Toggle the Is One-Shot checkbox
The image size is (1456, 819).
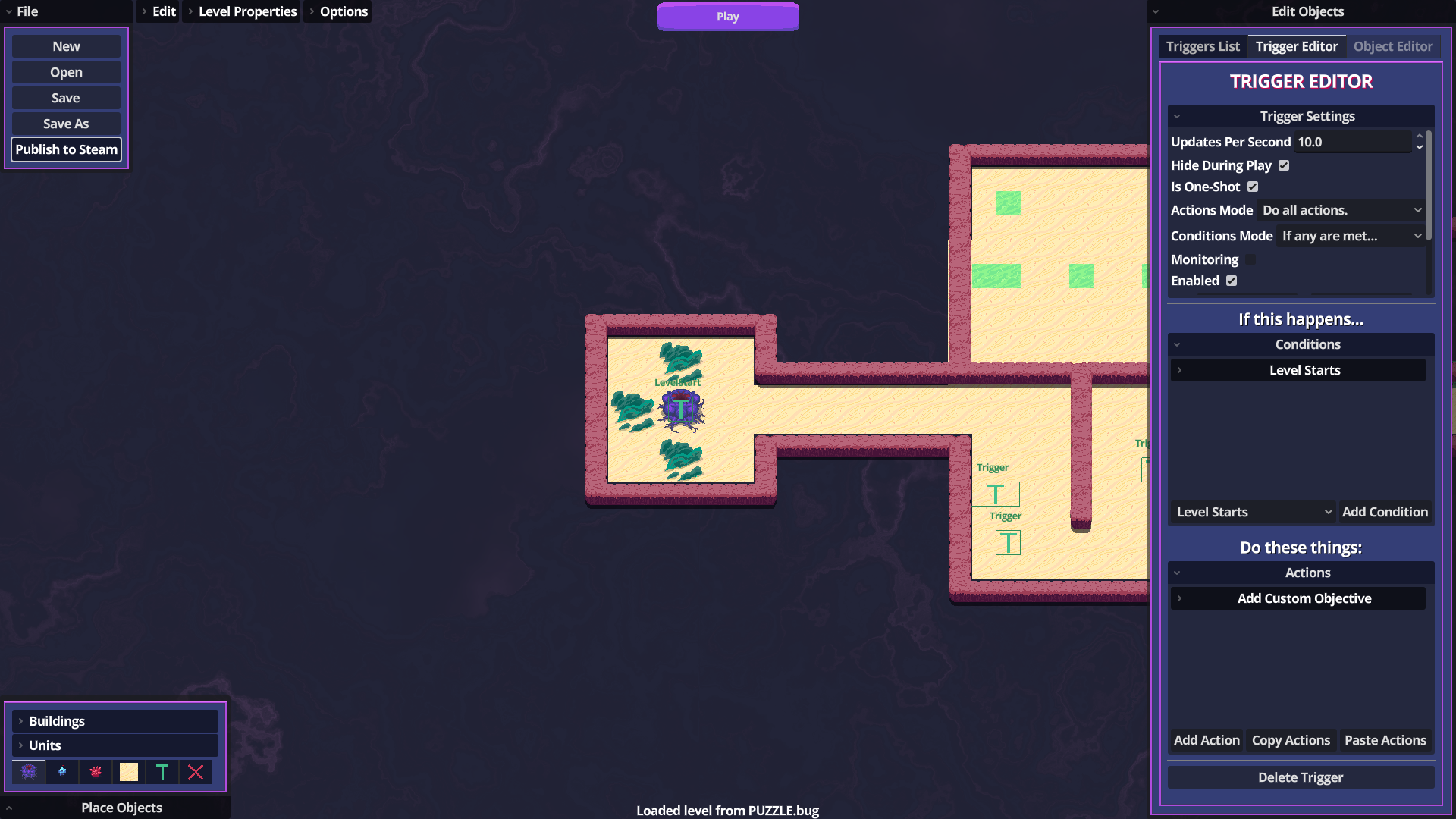tap(1253, 187)
